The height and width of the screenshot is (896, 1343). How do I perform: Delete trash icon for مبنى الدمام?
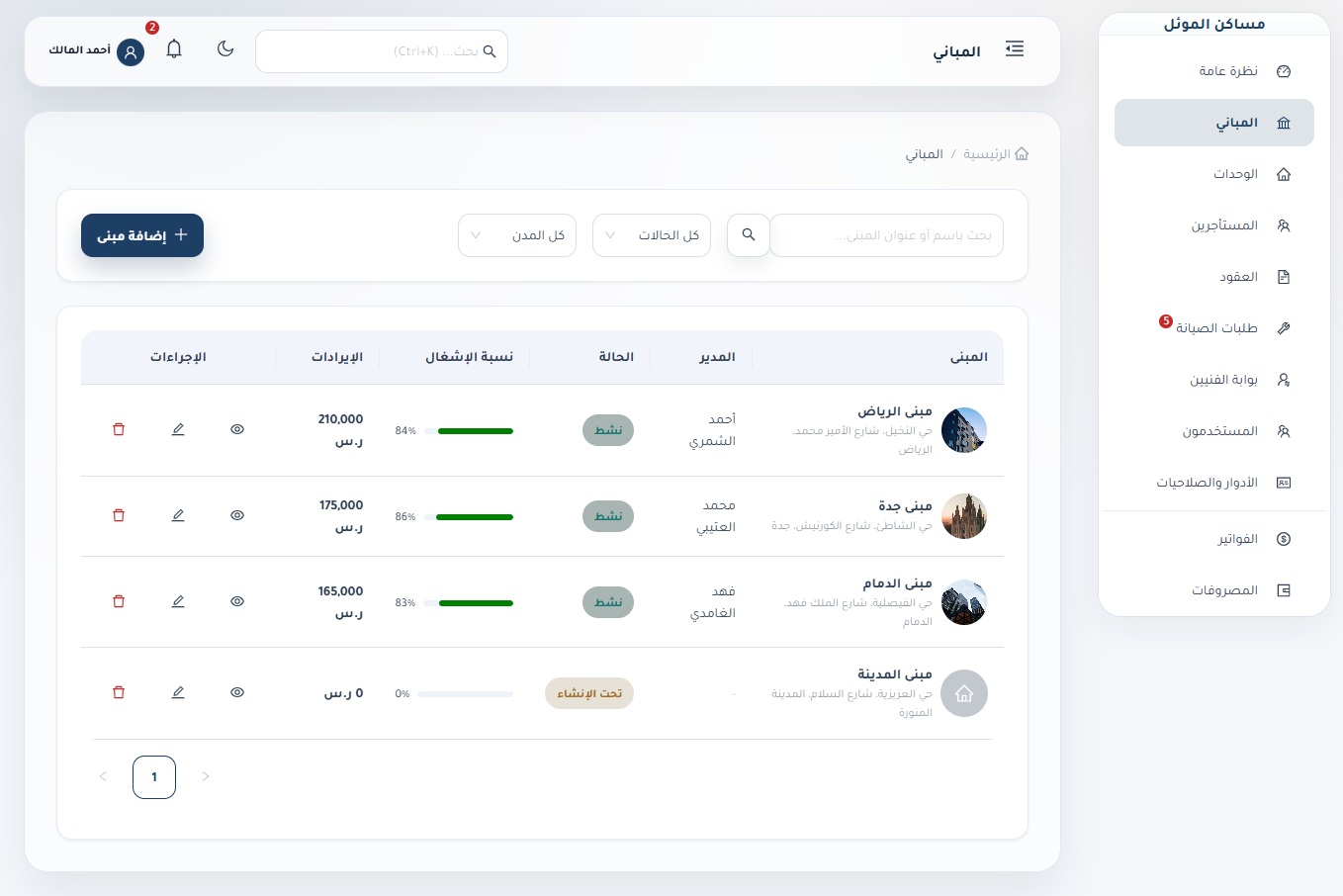click(x=119, y=601)
